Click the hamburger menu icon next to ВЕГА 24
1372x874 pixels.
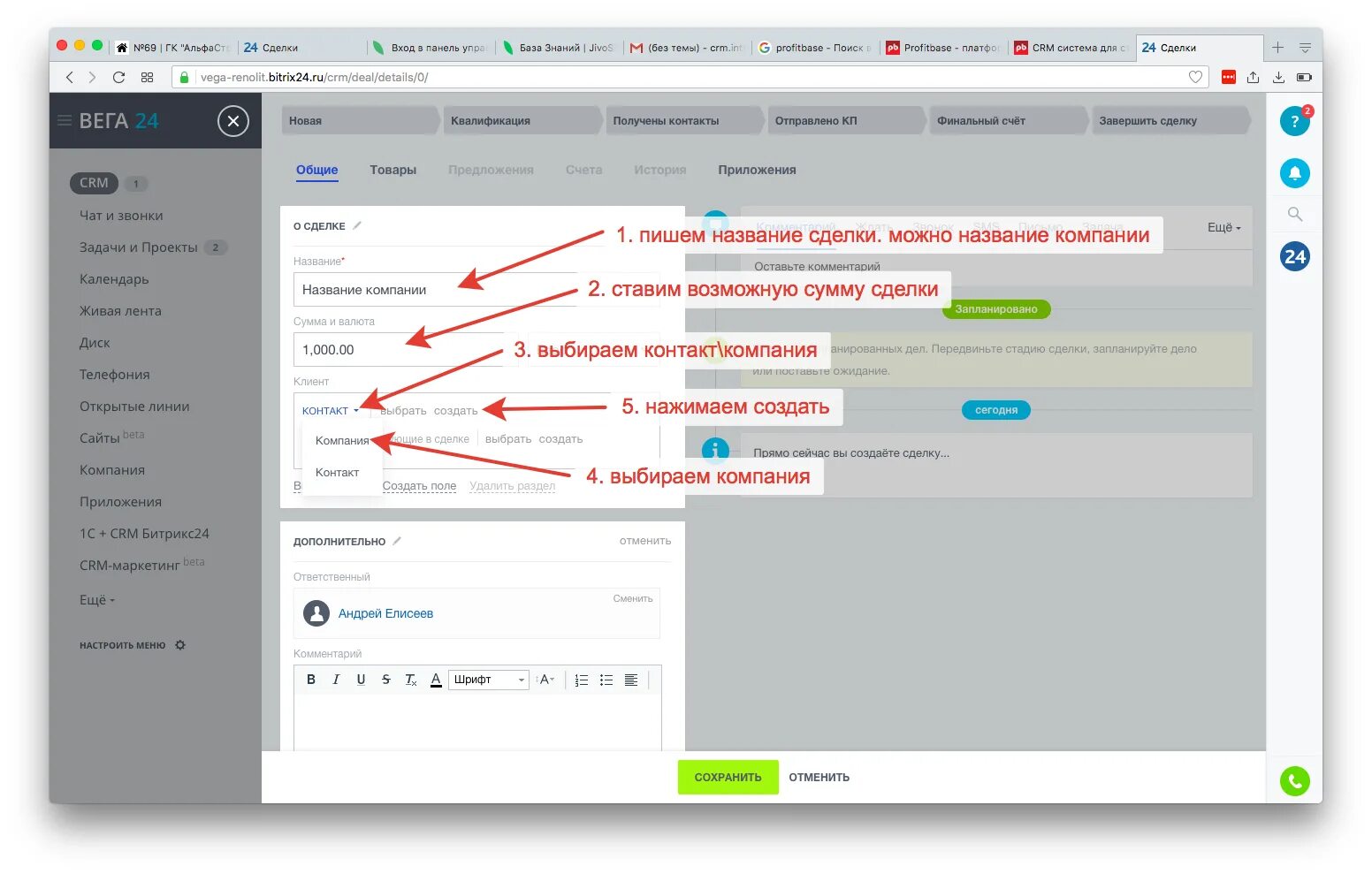[x=65, y=121]
